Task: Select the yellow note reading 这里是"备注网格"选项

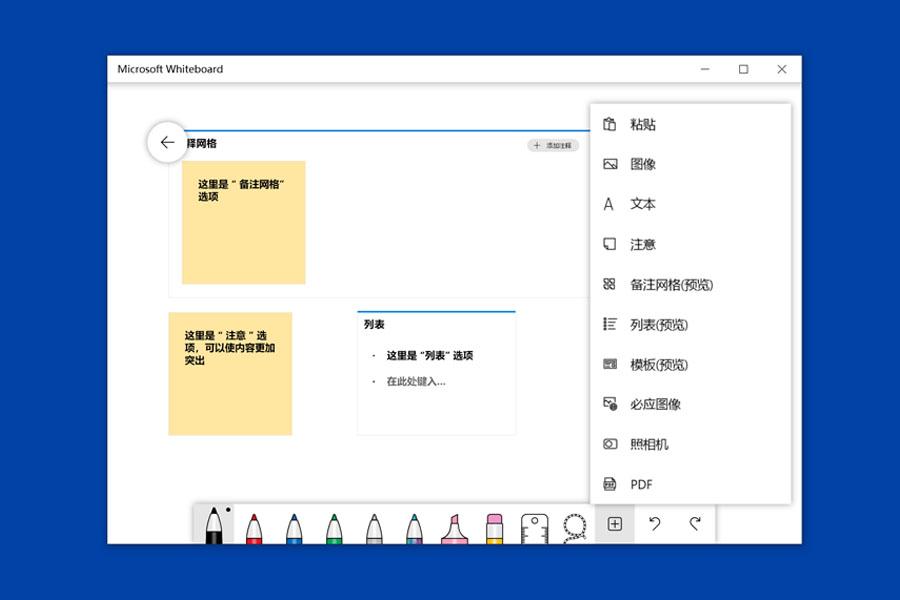Action: point(244,223)
